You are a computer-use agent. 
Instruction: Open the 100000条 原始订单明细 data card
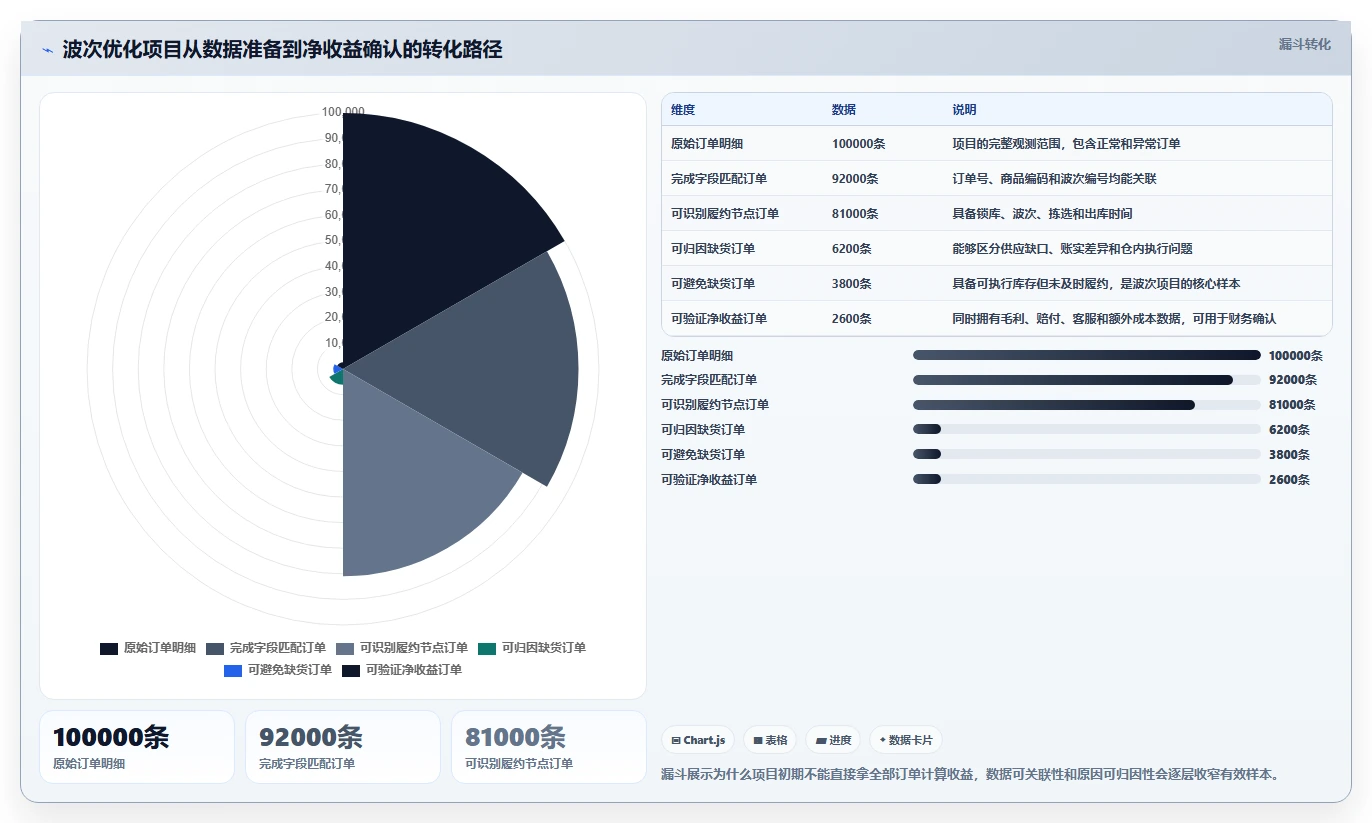point(137,747)
